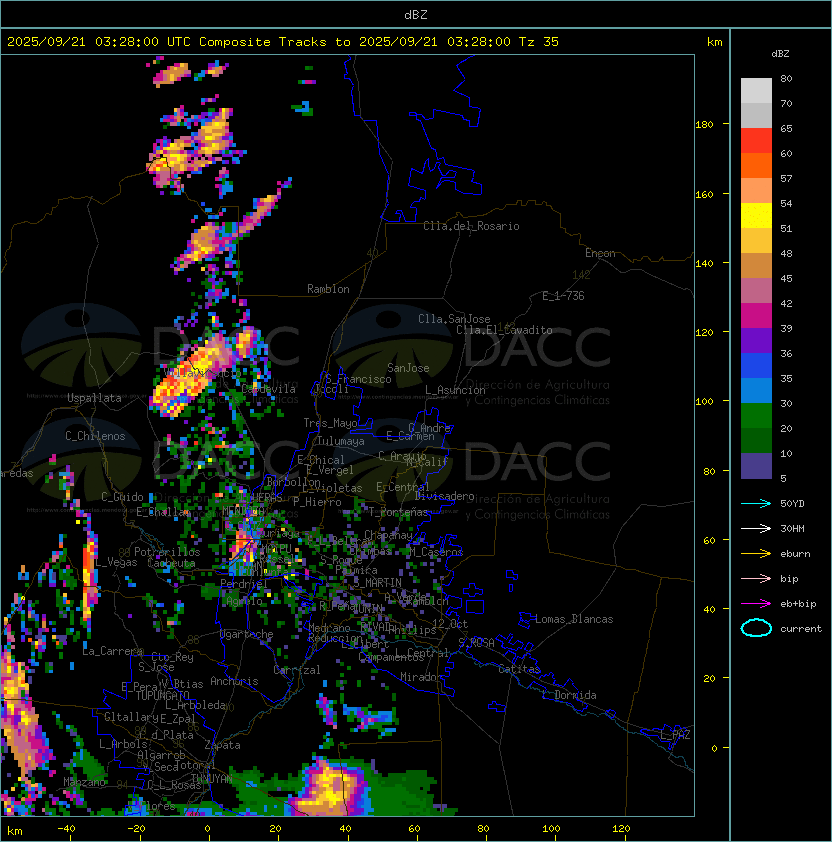Click the 'Clla.del_Rosario' place label

click(471, 226)
